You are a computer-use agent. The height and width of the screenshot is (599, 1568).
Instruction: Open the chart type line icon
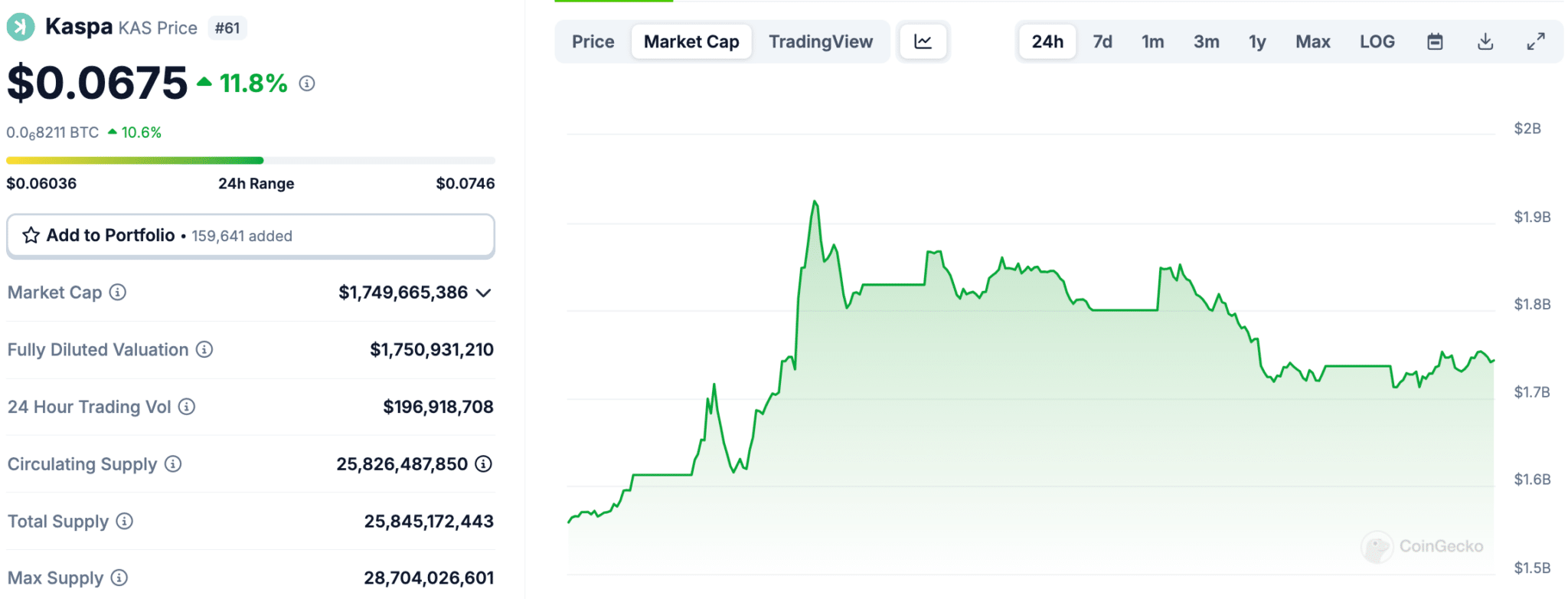pyautogui.click(x=923, y=41)
